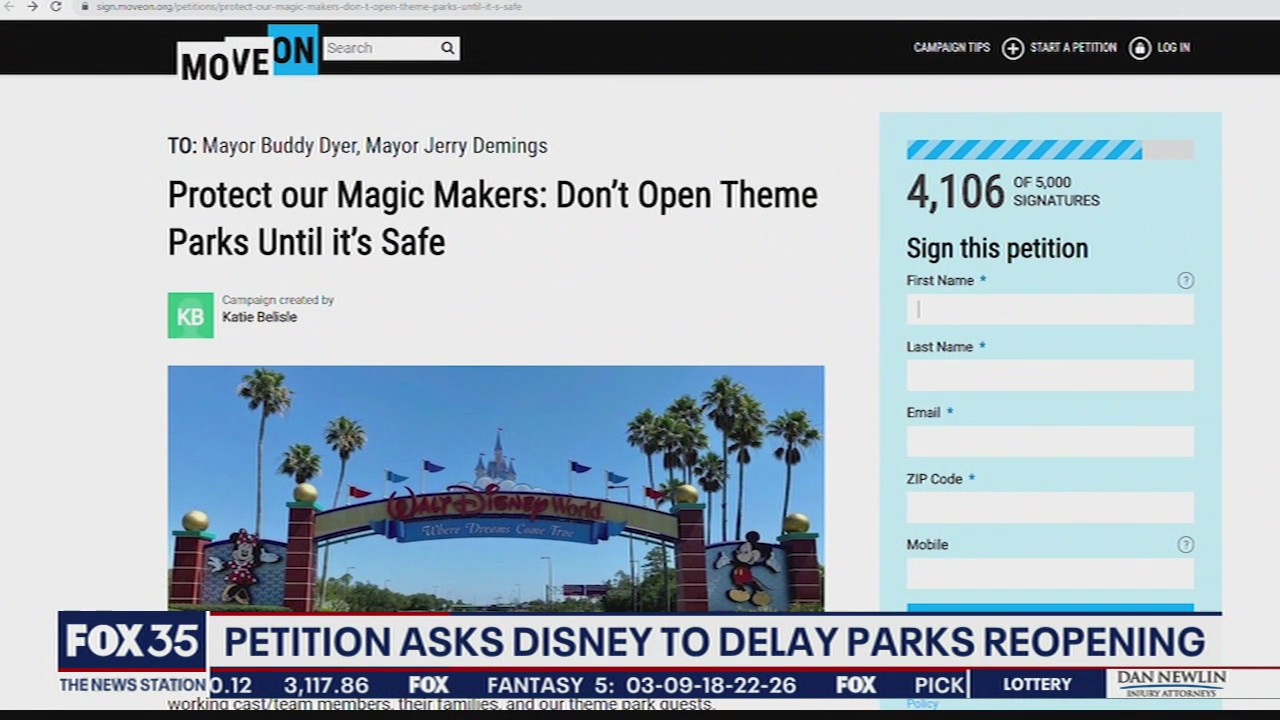Click the padlock icon beside Log In
Screen dimensions: 1280x720
click(x=1140, y=48)
